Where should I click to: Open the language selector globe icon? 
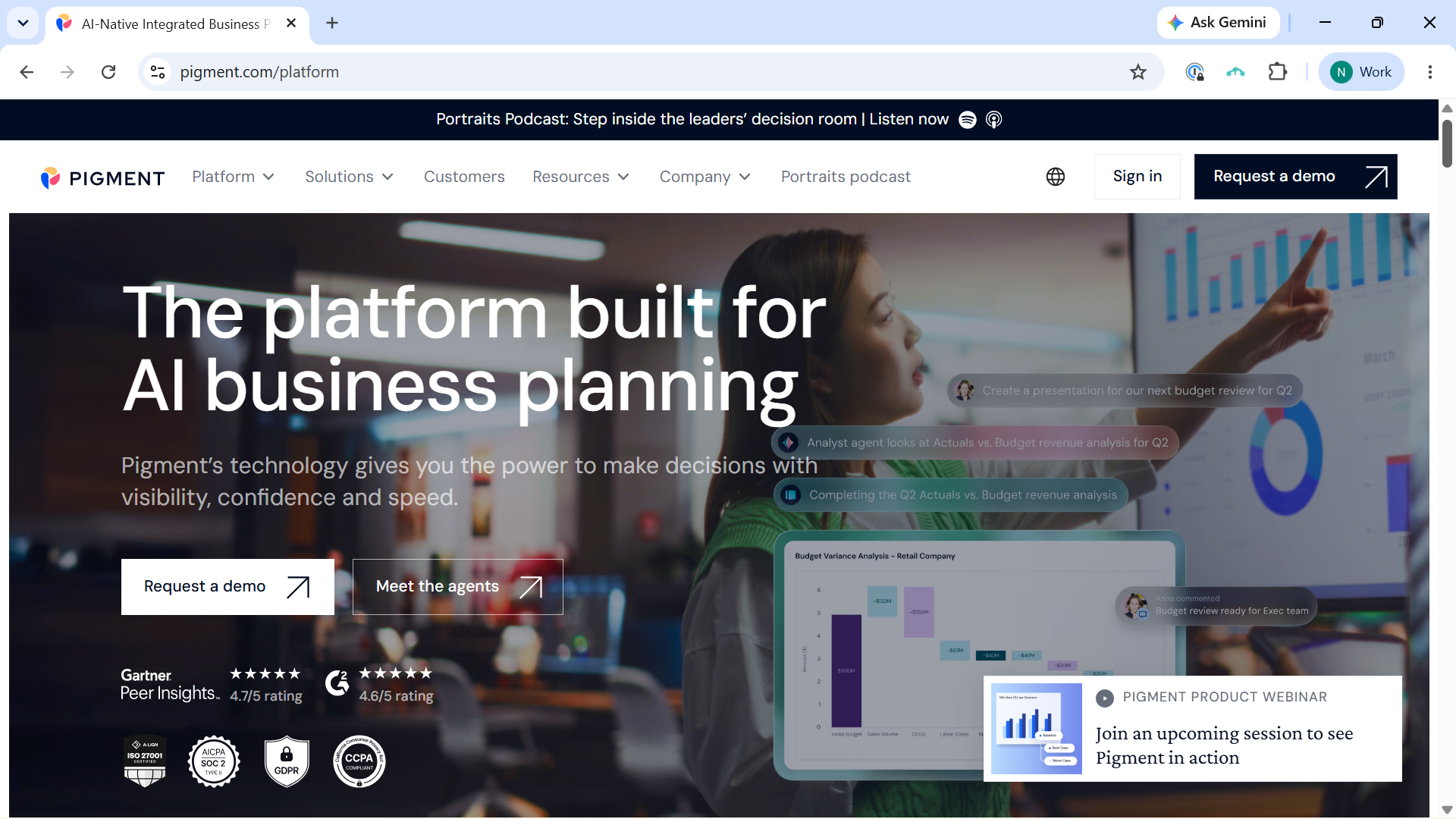pos(1056,177)
